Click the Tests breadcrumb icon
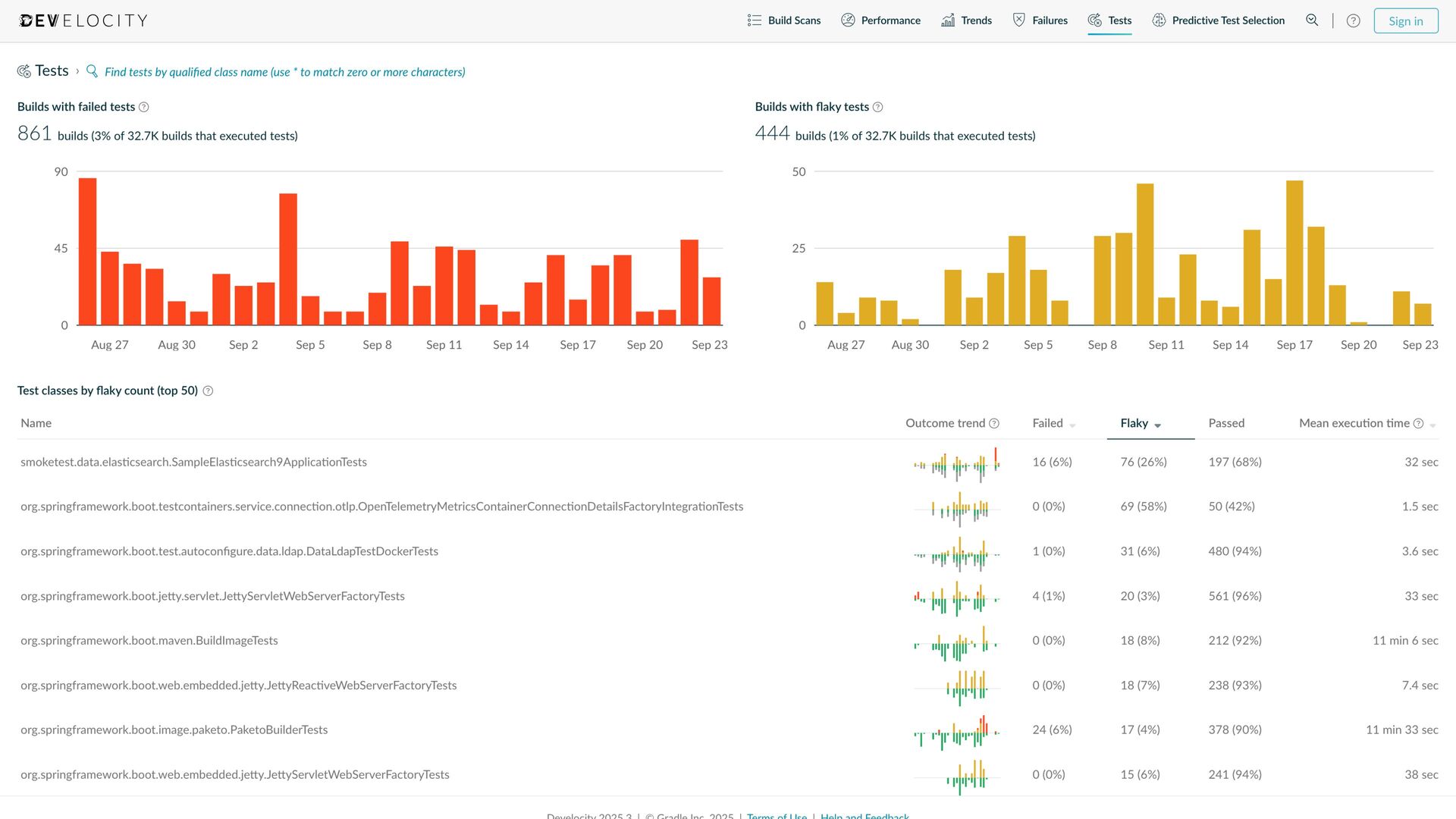The image size is (1456, 819). click(24, 71)
